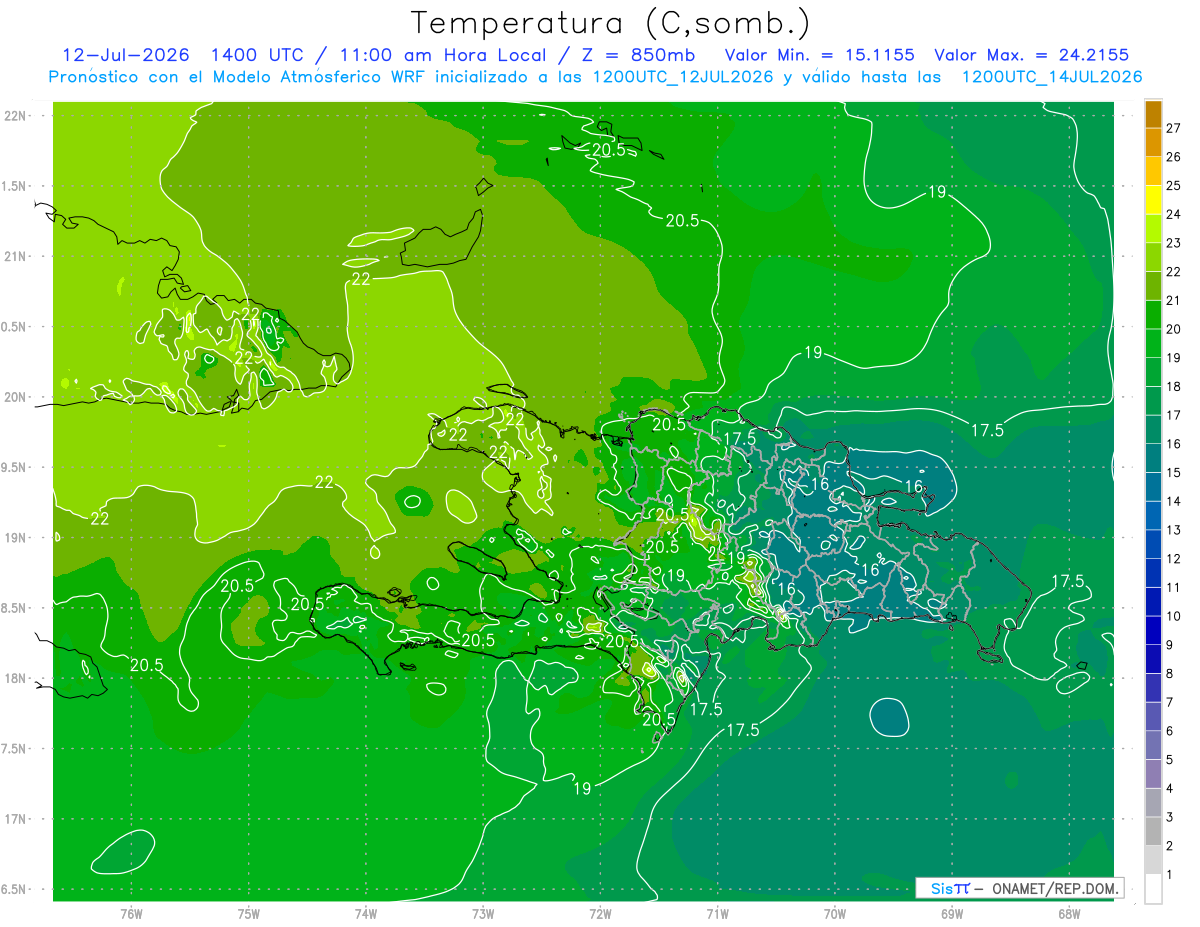The width and height of the screenshot is (1200, 927).
Task: Select the '1200UTC_14JUL2026' valid-until time
Action: [1052, 77]
